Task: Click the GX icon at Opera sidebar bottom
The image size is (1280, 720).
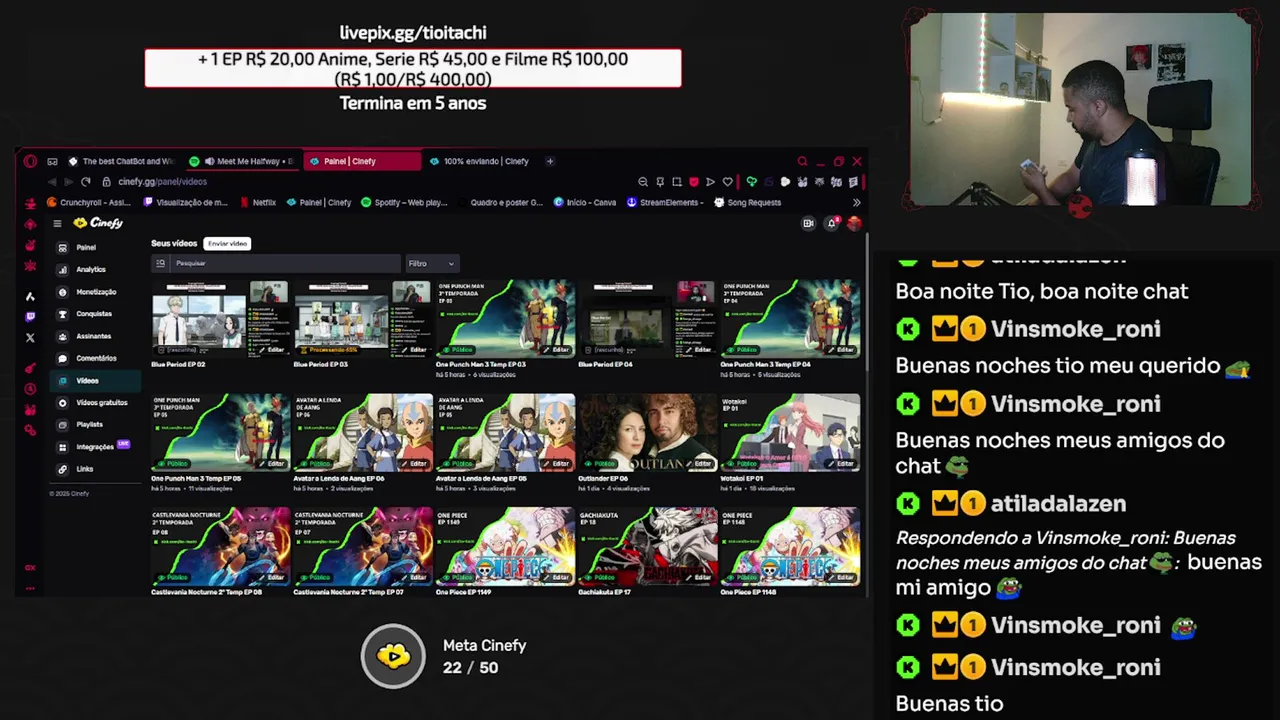Action: point(30,567)
